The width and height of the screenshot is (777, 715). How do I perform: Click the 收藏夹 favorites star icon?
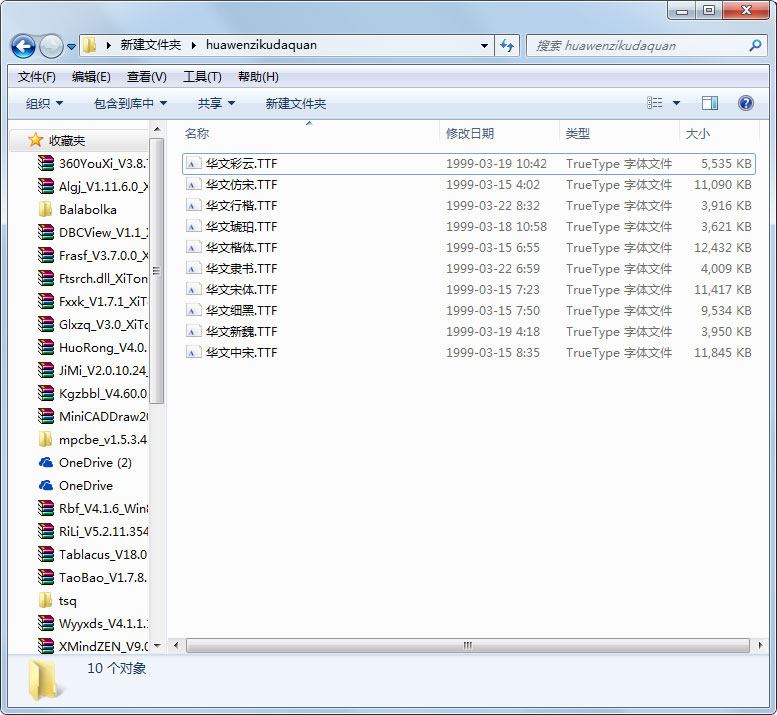point(36,141)
